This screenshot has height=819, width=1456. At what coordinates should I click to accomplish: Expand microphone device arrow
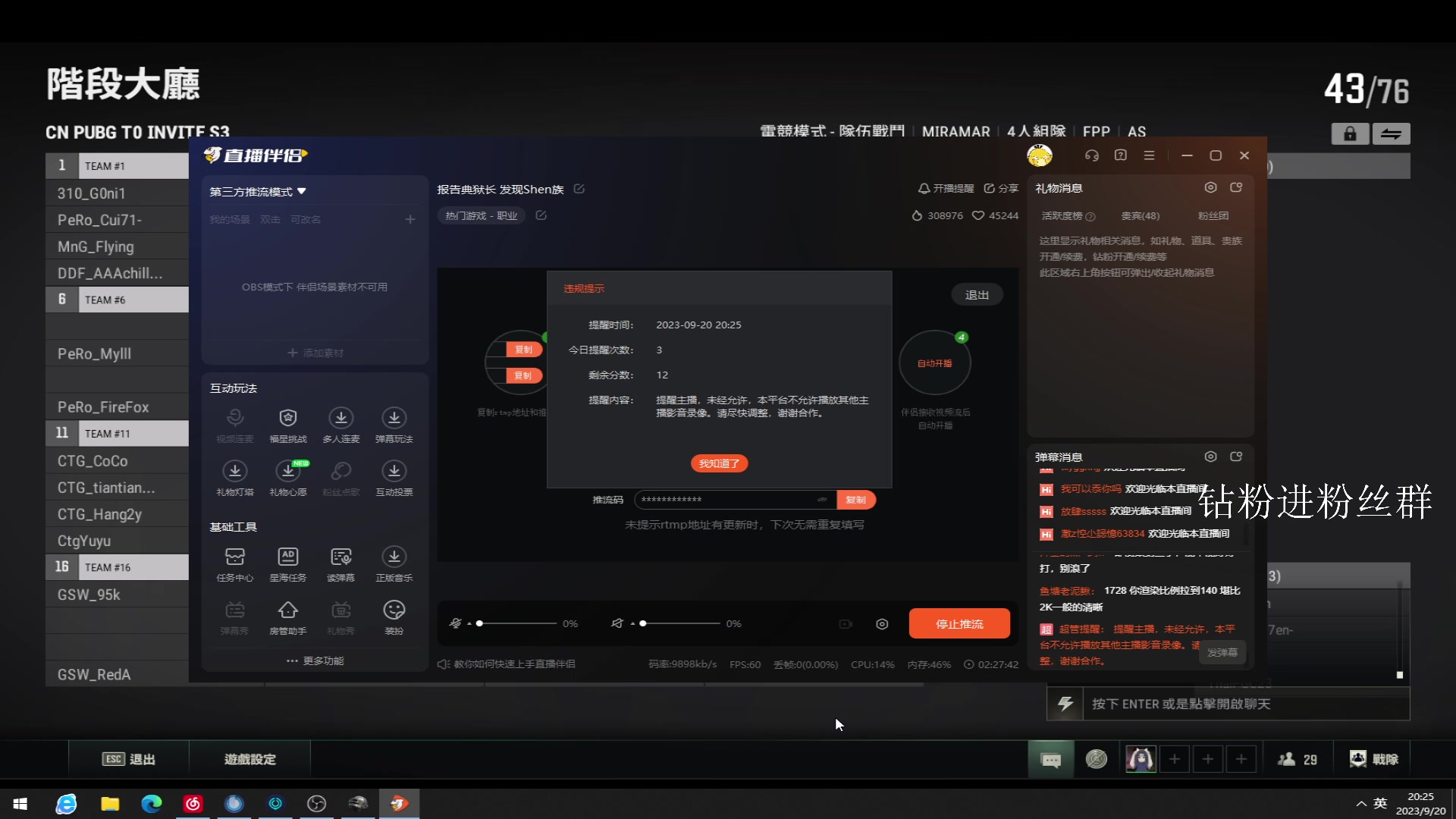point(469,623)
